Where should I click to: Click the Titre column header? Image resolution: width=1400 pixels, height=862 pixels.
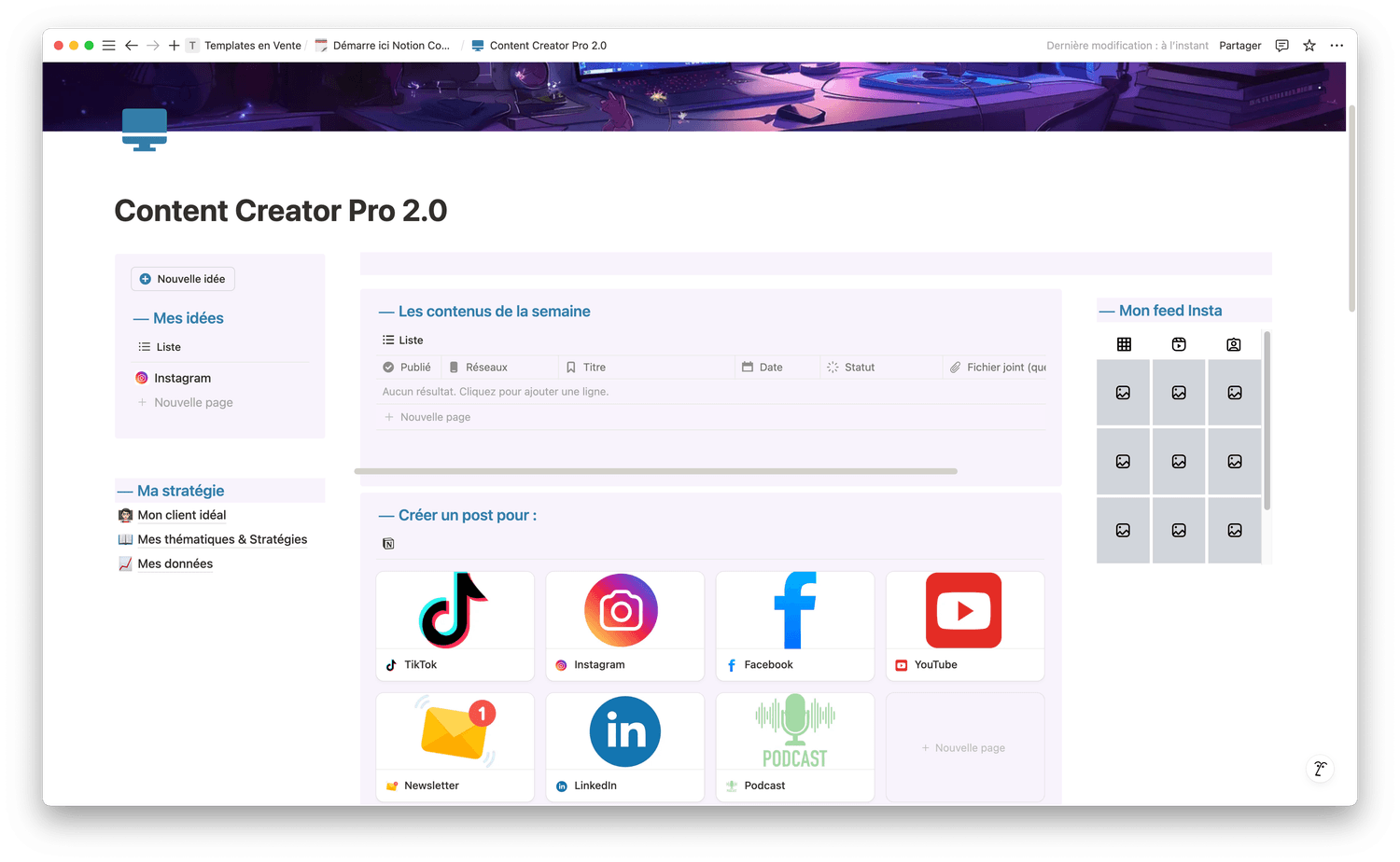(646, 368)
